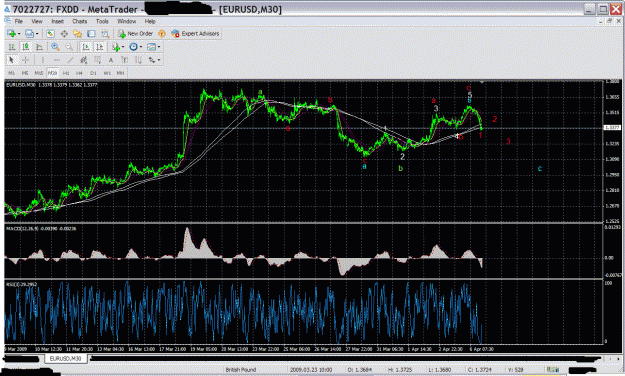Image resolution: width=625 pixels, height=376 pixels.
Task: Switch chart to W1 timeframe
Action: pos(107,73)
